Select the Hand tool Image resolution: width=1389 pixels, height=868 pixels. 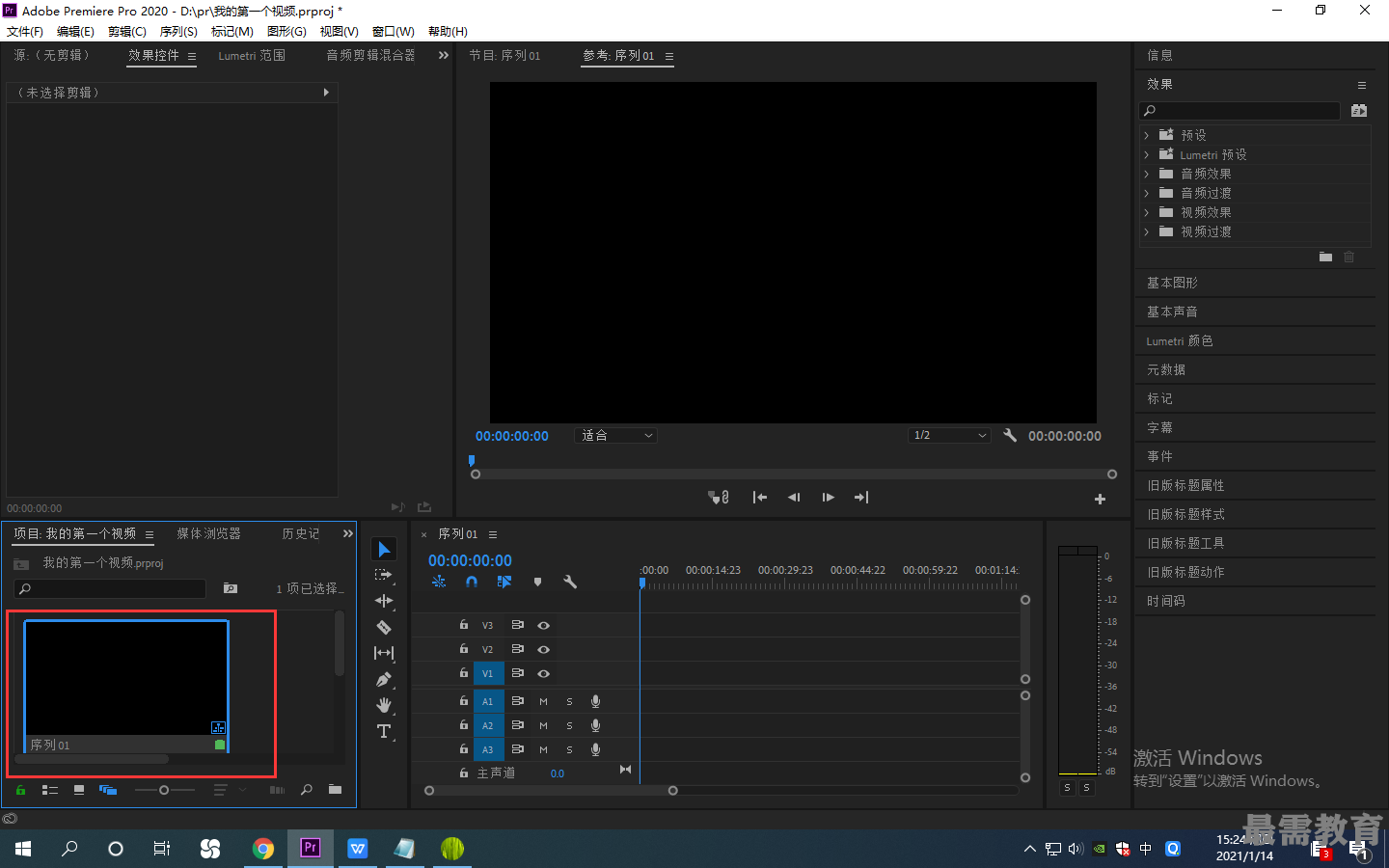point(384,705)
